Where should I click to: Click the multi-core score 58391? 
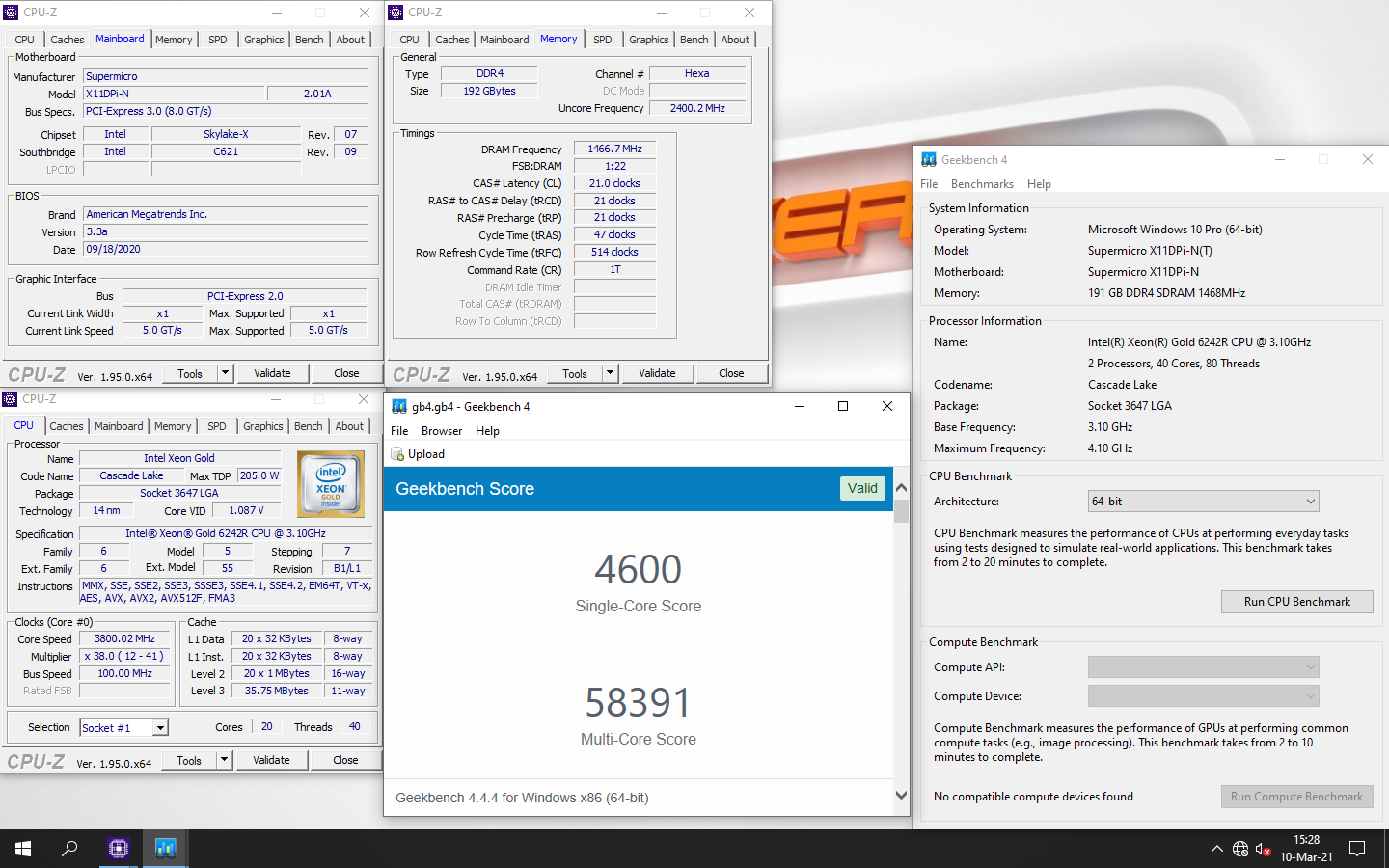pos(639,703)
